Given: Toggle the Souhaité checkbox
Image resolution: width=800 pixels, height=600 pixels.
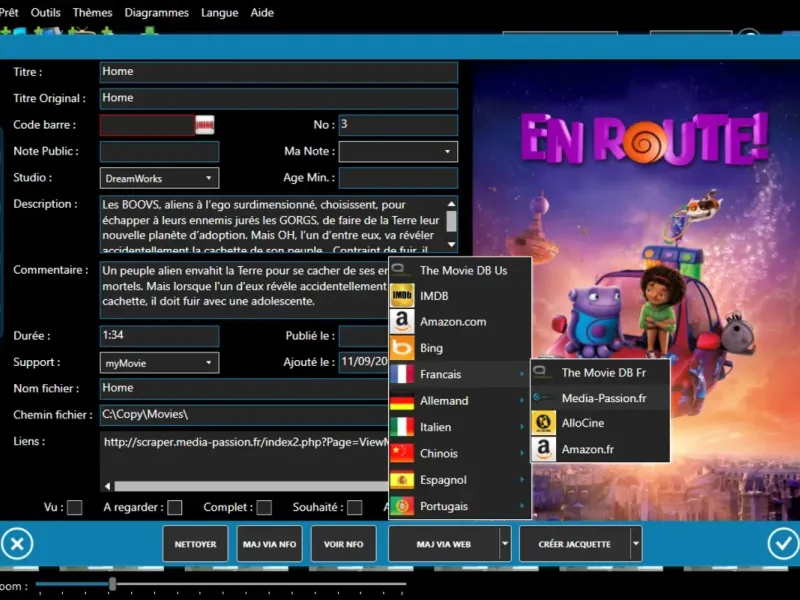Looking at the screenshot, I should pos(355,508).
